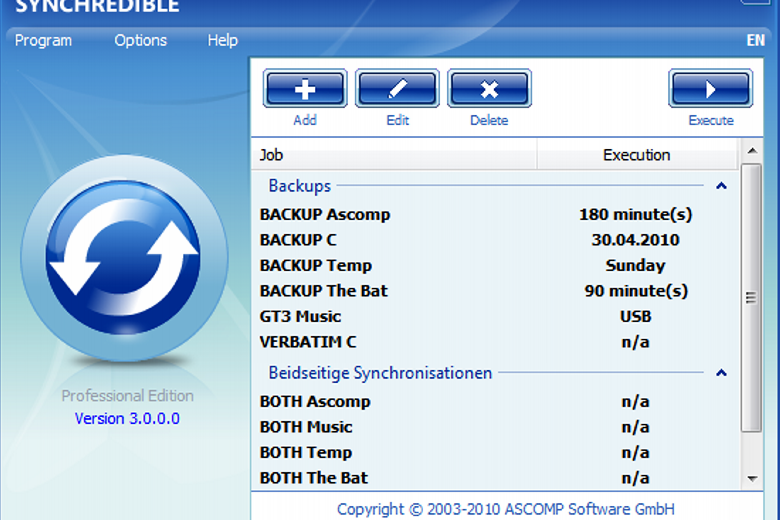Open the Program menu
The width and height of the screenshot is (780, 520).
pyautogui.click(x=43, y=40)
